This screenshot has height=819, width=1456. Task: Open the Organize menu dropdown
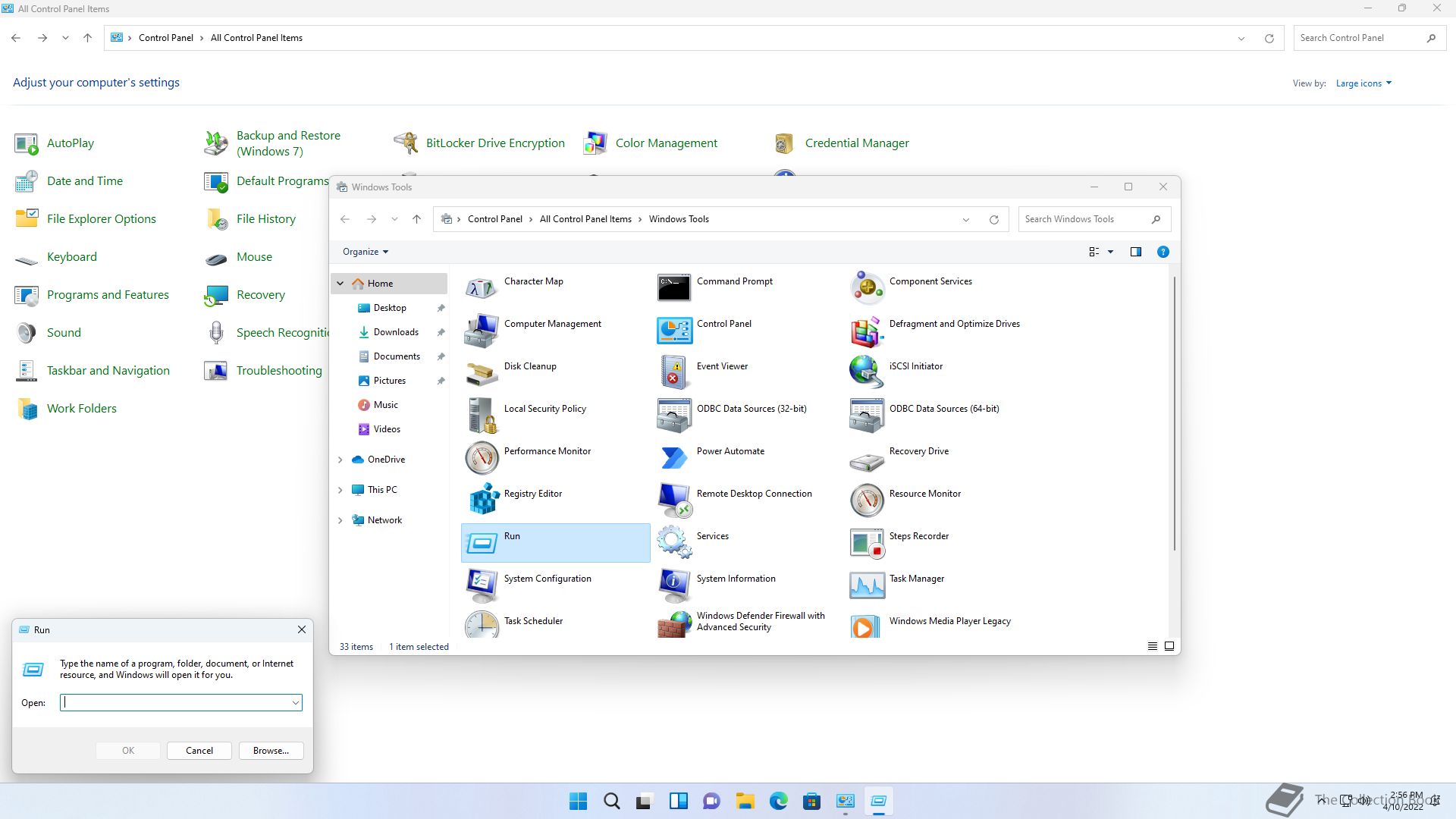tap(366, 252)
